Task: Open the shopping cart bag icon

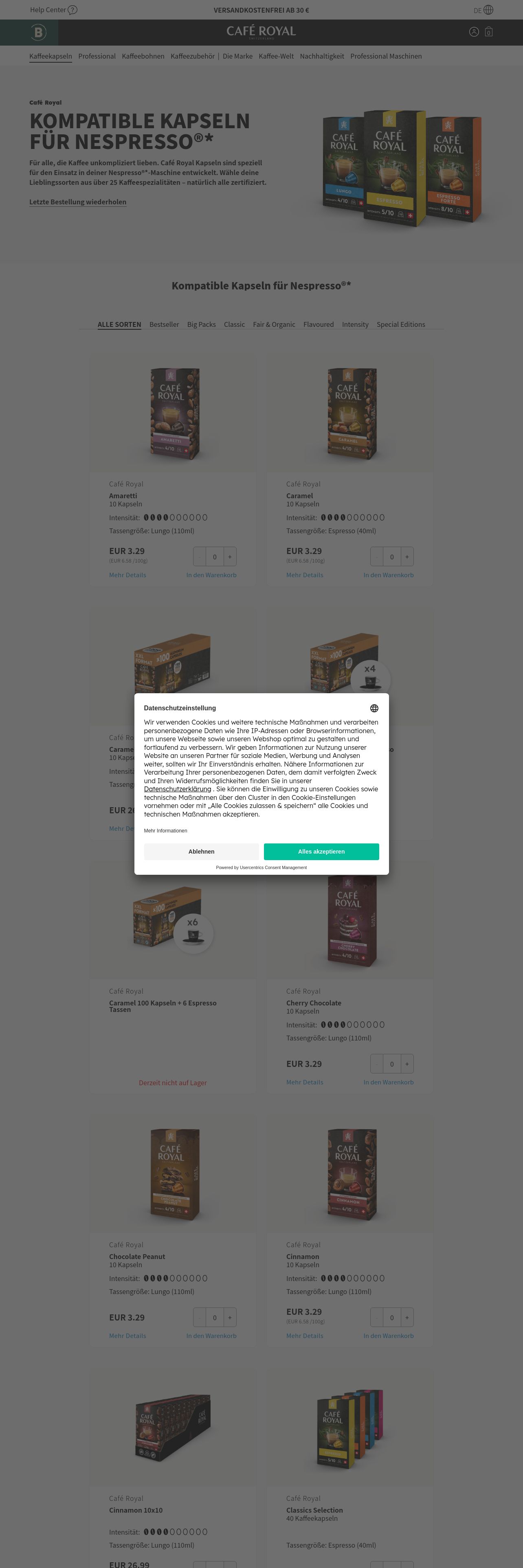Action: 488,32
